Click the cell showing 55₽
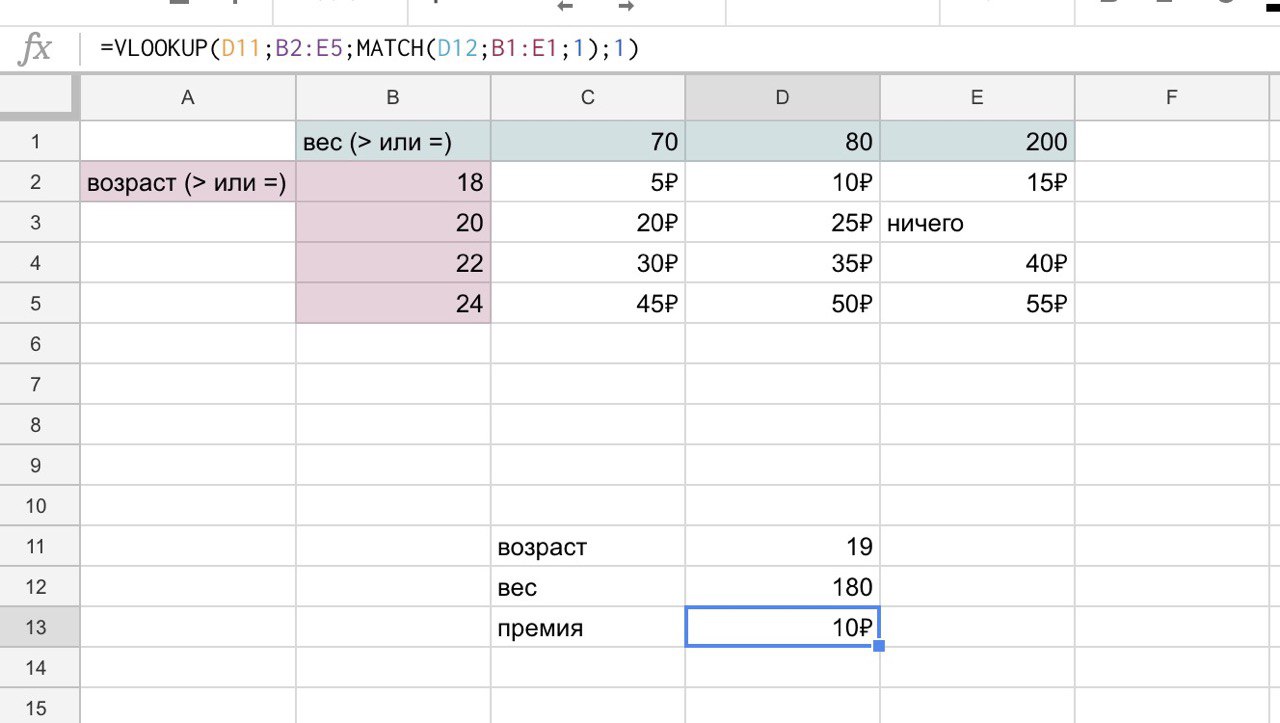Image resolution: width=1280 pixels, height=723 pixels. 977,304
